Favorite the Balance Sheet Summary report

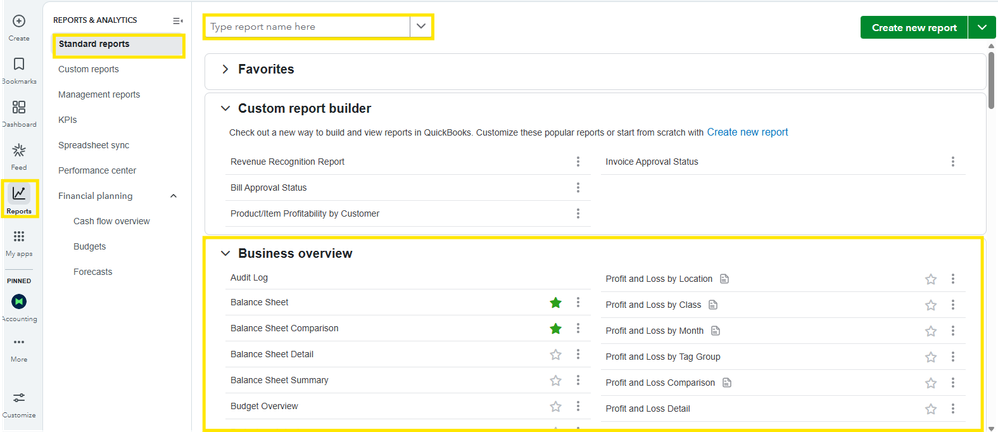(x=556, y=380)
